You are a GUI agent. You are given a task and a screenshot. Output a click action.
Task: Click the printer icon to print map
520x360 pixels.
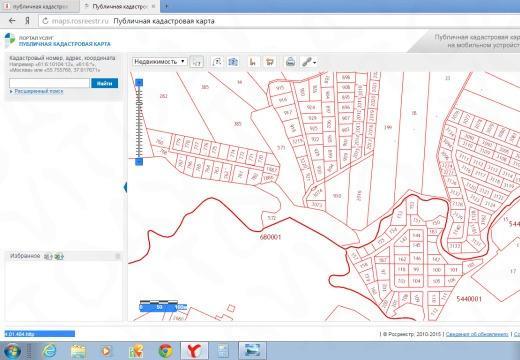tap(290, 62)
